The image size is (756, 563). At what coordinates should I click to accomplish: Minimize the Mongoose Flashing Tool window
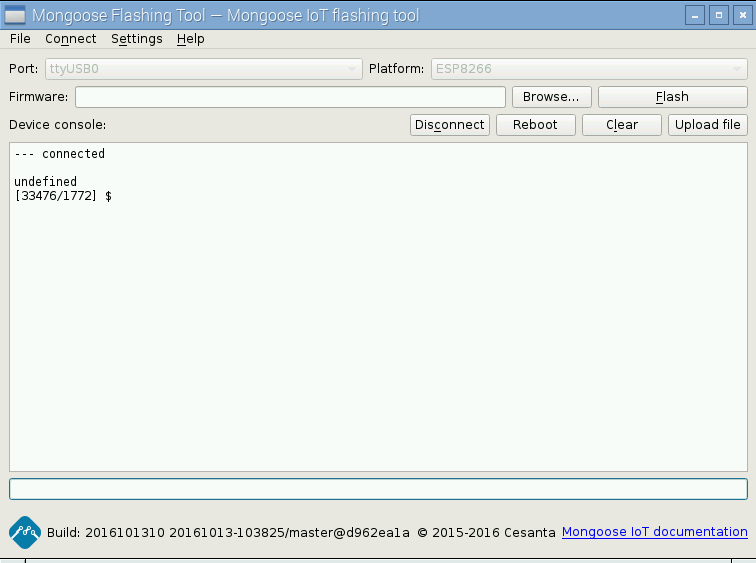tap(695, 15)
